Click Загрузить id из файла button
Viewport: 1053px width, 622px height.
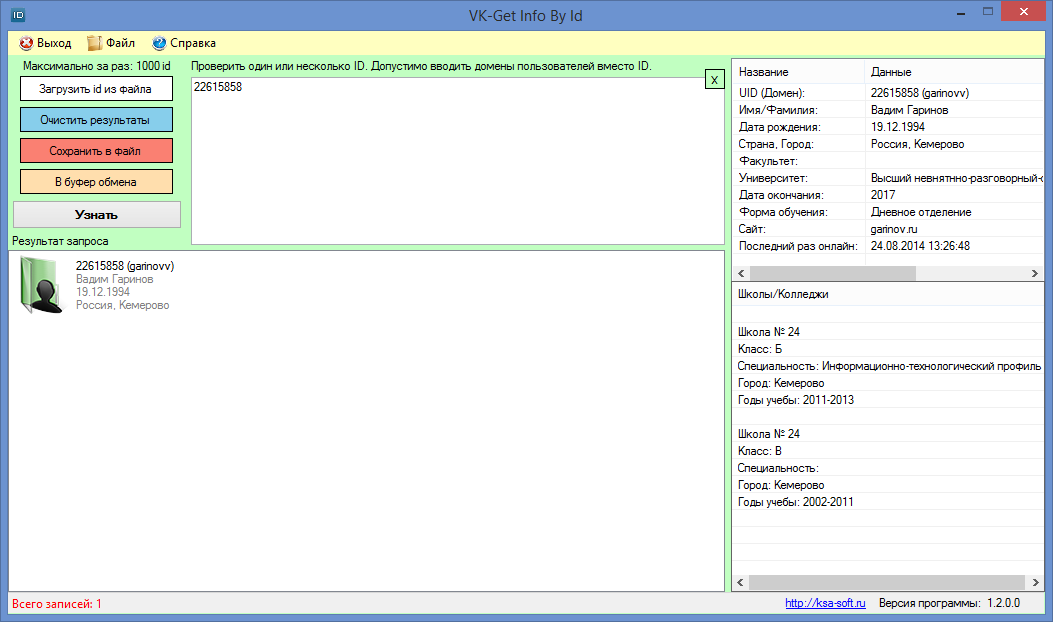pos(96,89)
